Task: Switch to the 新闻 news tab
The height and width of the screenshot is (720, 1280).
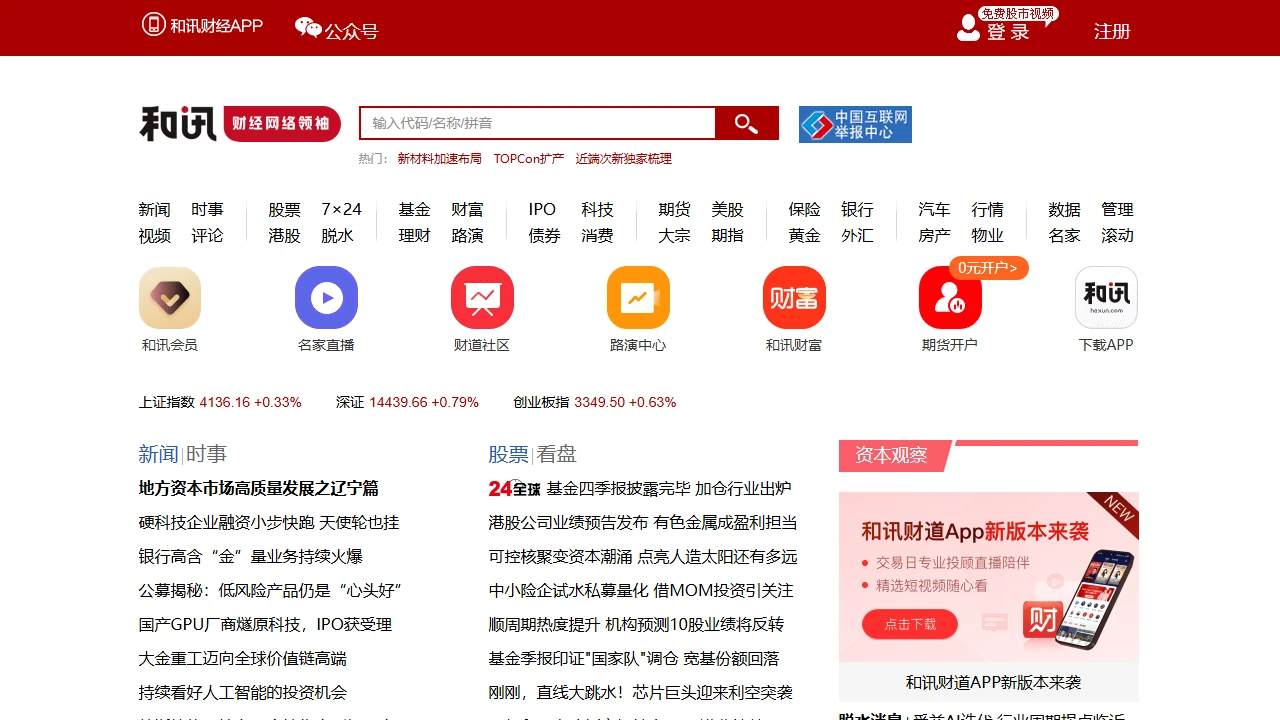Action: 155,209
